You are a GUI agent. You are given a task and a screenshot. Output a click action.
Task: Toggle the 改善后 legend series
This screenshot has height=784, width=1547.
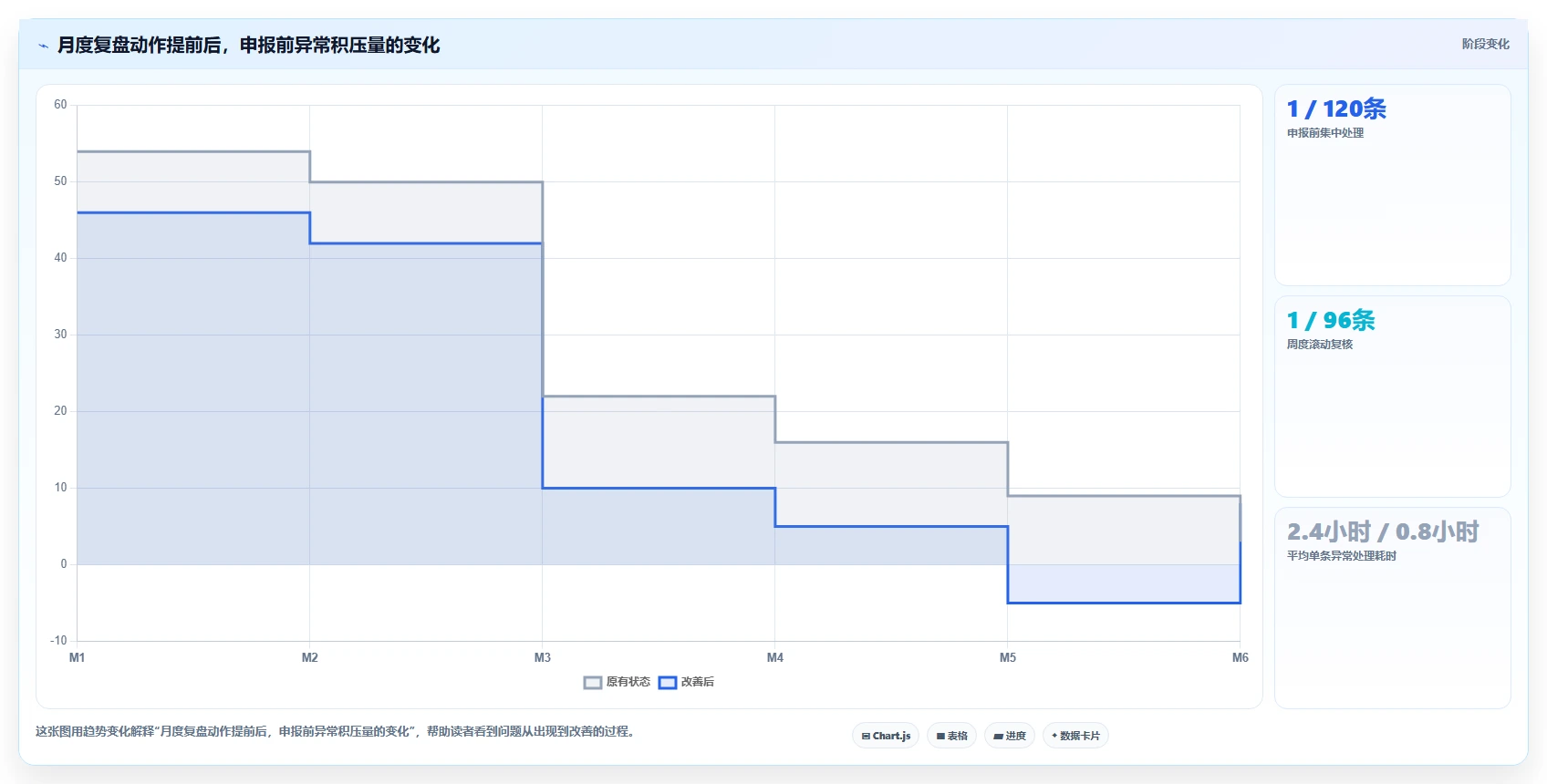[687, 682]
